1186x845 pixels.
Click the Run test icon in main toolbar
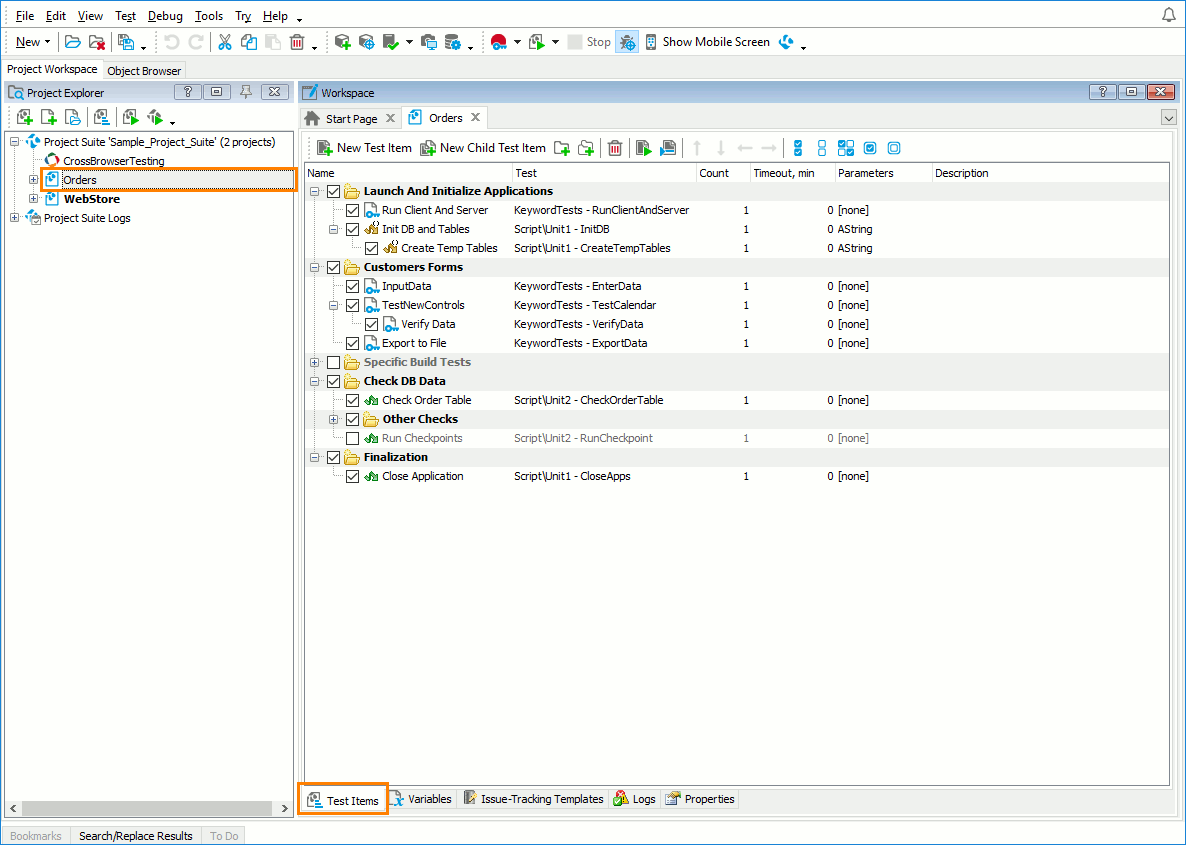[x=536, y=42]
